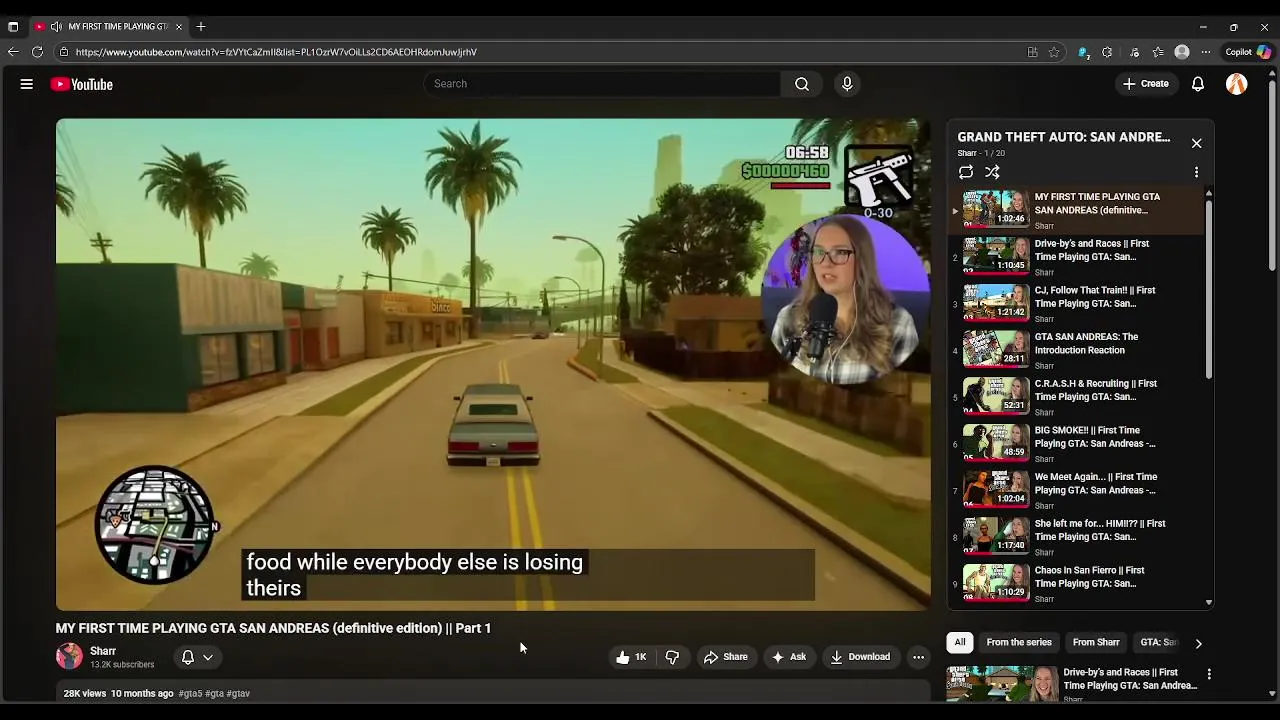Click the Create button

pyautogui.click(x=1146, y=84)
